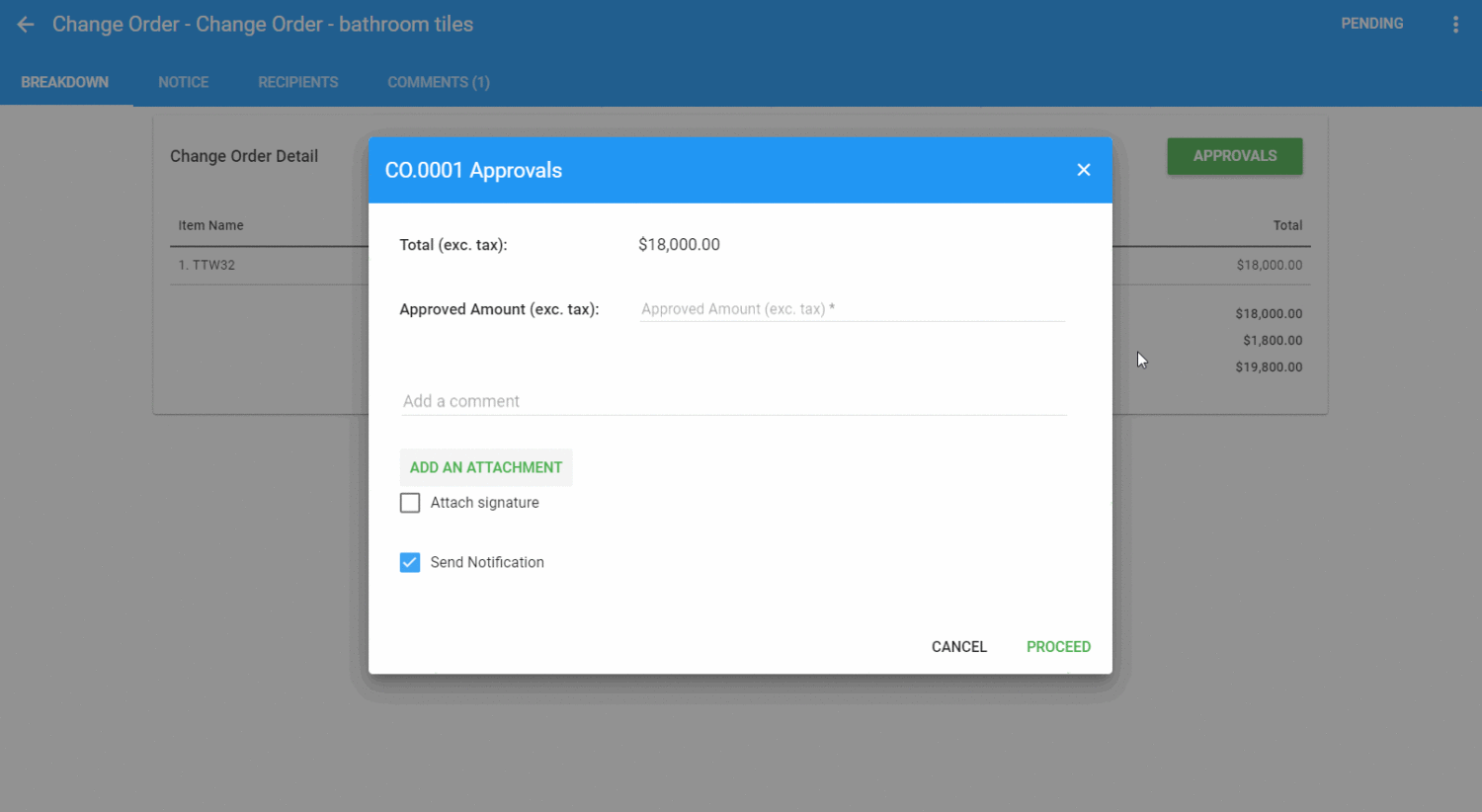Switch to the NOTICE tab
Image resolution: width=1482 pixels, height=812 pixels.
pyautogui.click(x=183, y=82)
